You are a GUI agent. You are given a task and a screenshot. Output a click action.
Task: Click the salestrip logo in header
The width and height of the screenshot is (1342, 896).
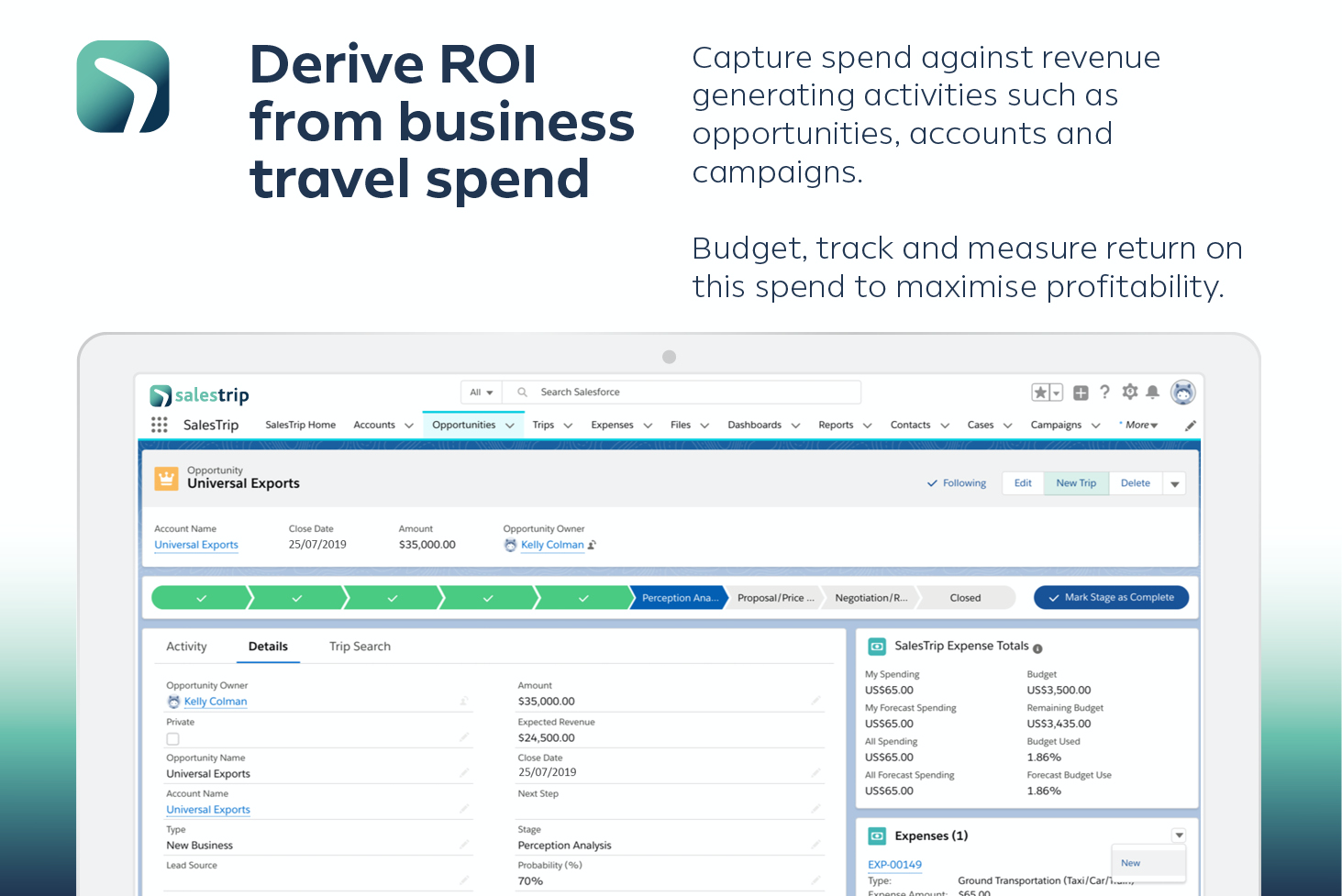200,395
